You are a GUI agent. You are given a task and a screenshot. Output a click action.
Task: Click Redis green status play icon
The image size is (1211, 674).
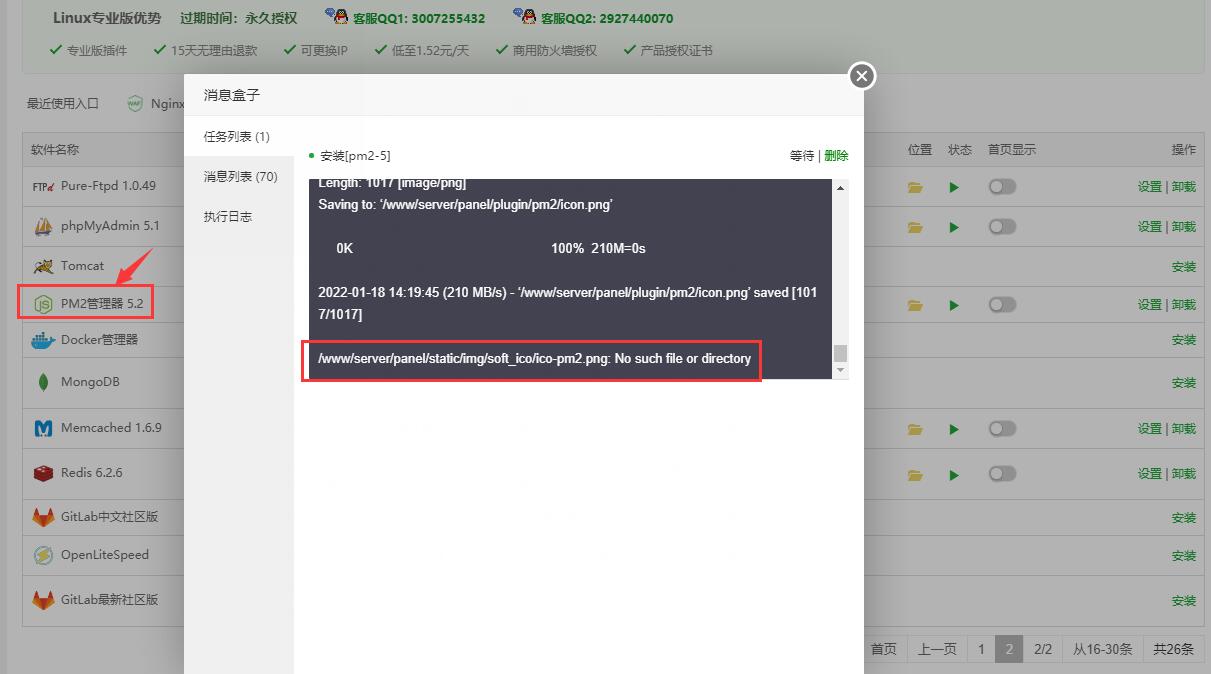point(954,474)
